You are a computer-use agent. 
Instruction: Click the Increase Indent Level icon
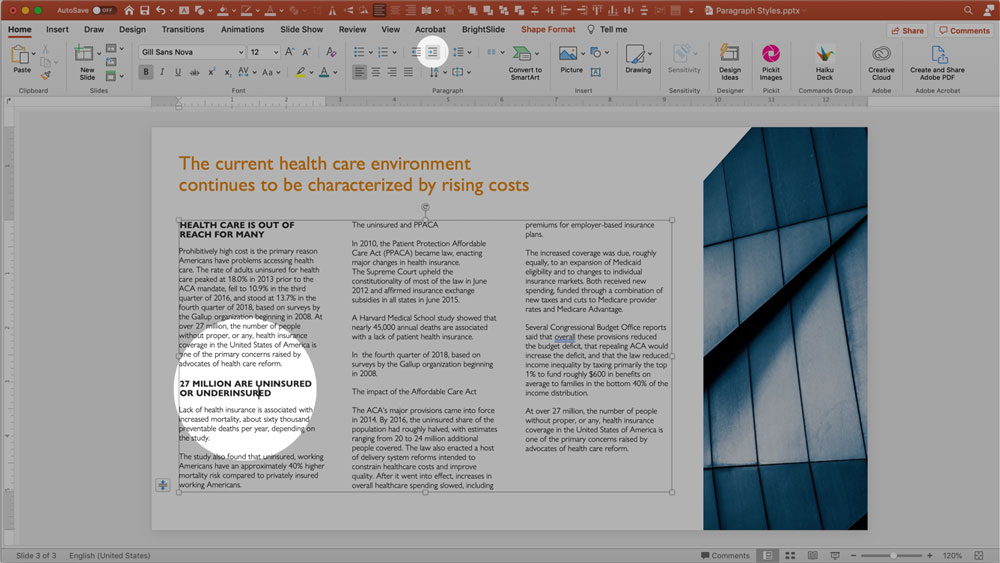[433, 52]
